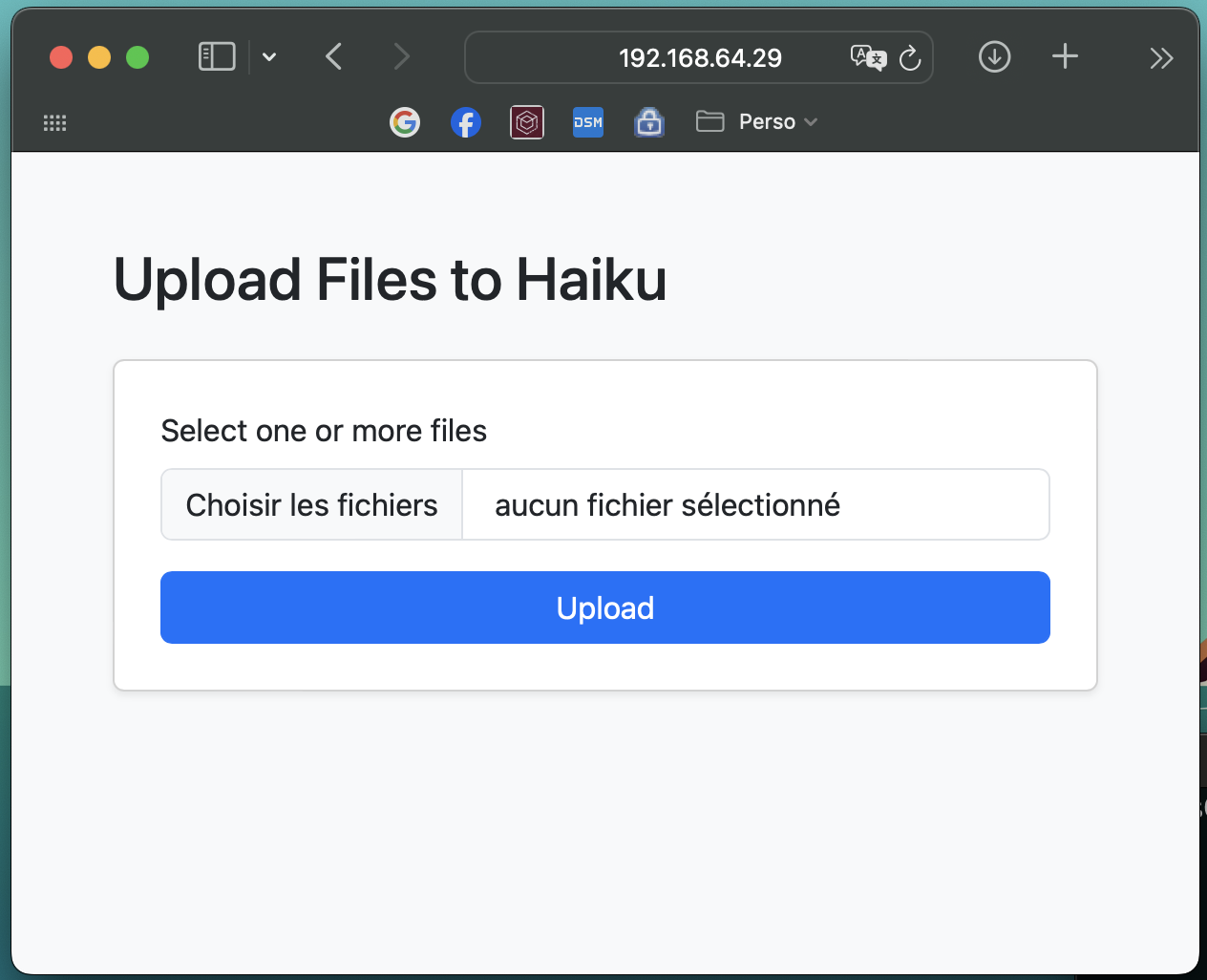Viewport: 1207px width, 980px height.
Task: Enter full screen with green button
Action: tap(138, 57)
